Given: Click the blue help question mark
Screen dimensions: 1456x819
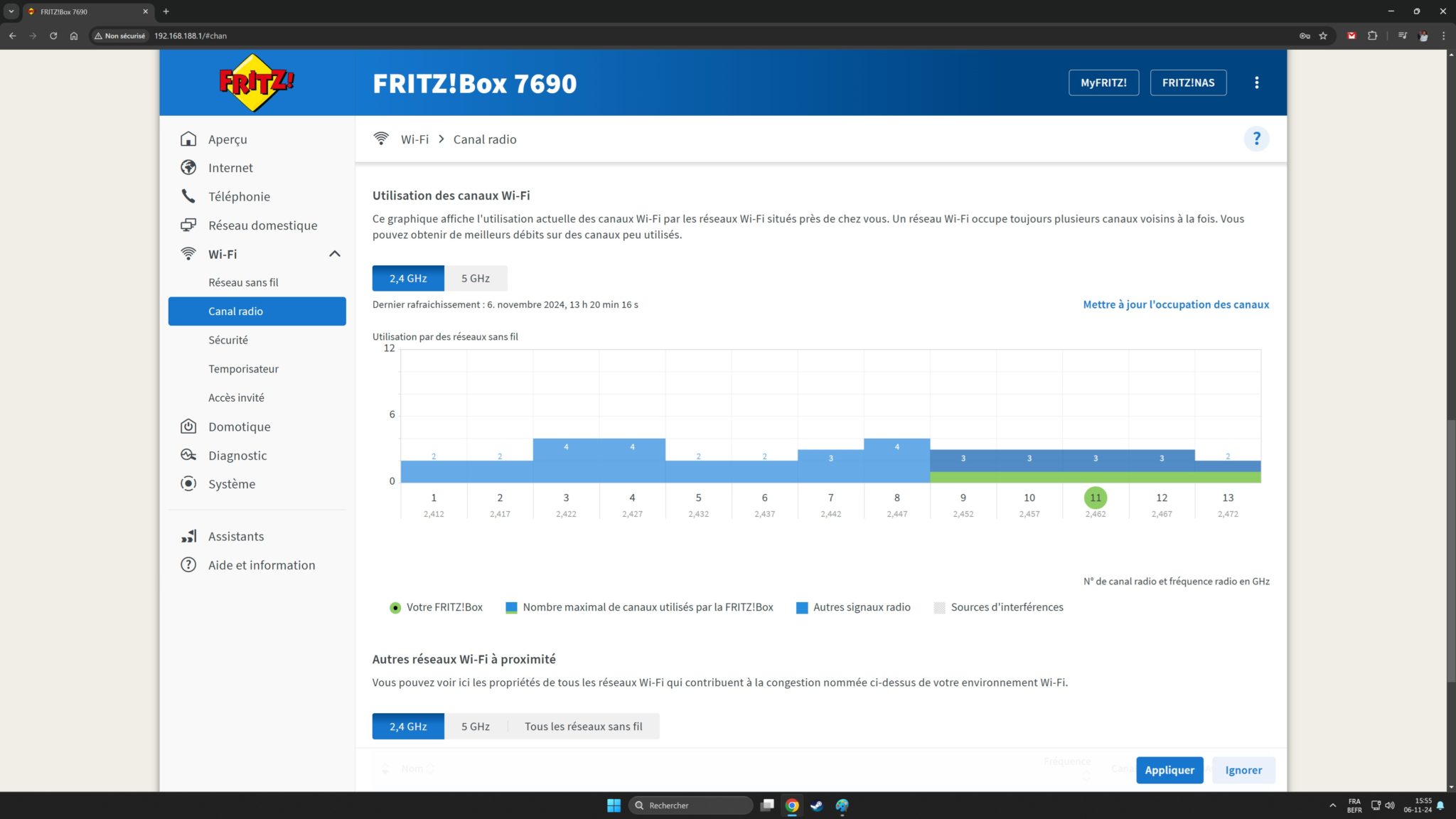Looking at the screenshot, I should click(1256, 139).
